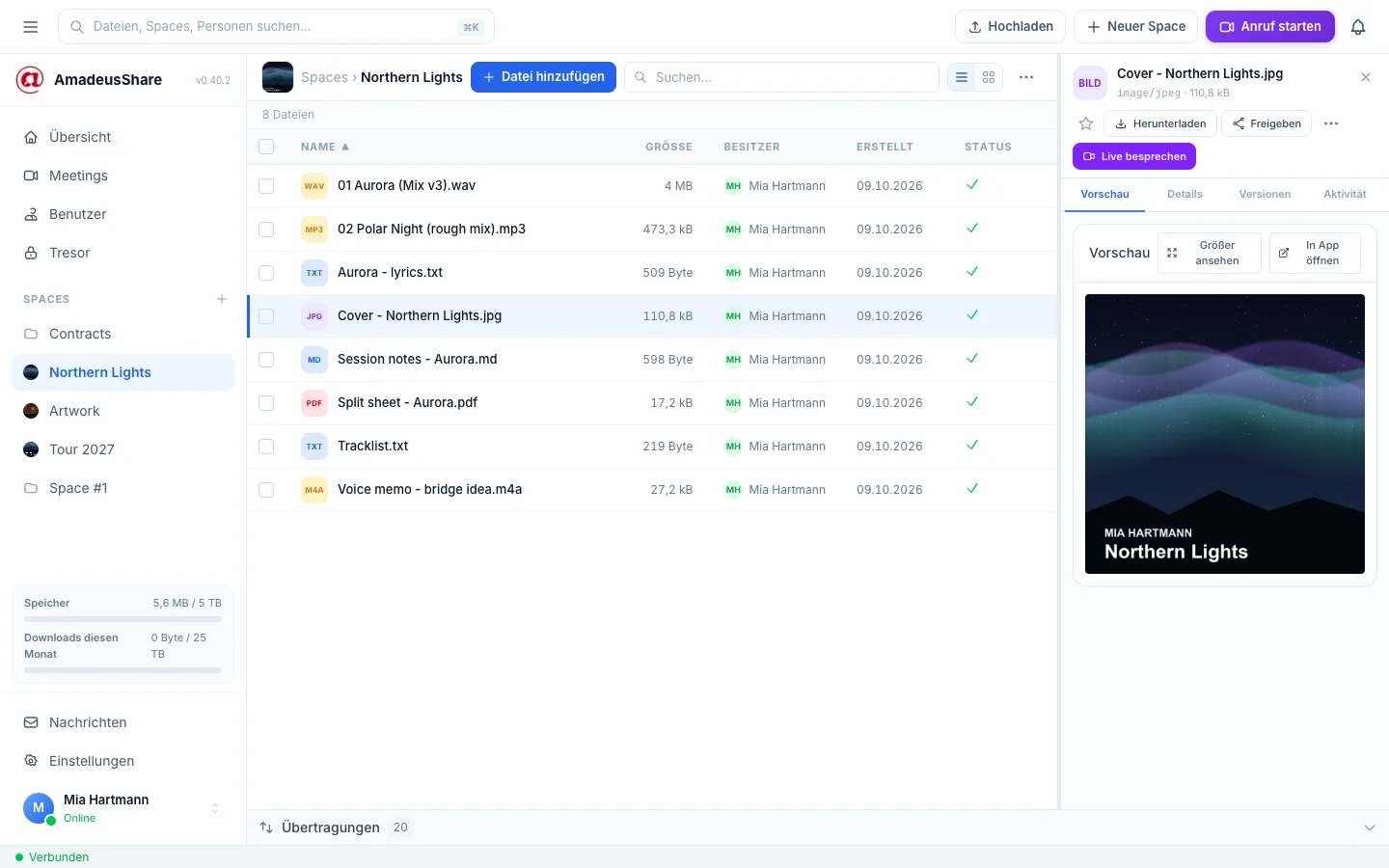1389x868 pixels.
Task: Click Datei hinzufügen
Action: (543, 77)
